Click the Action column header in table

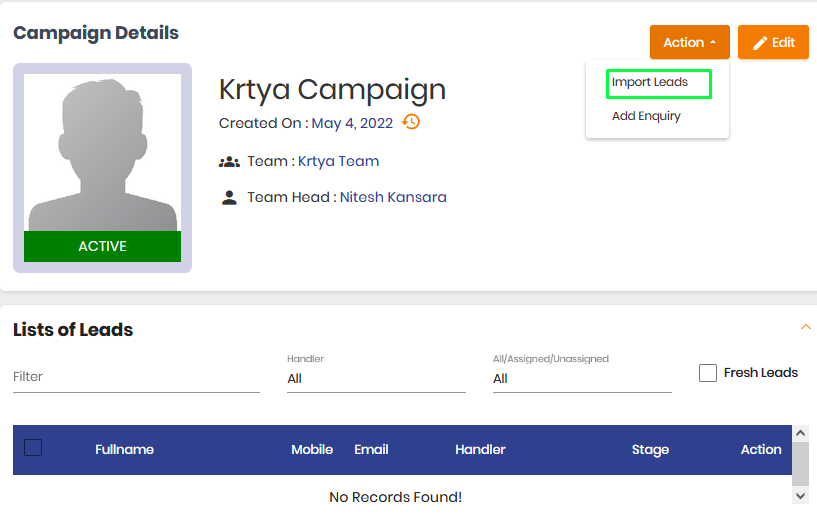761,450
